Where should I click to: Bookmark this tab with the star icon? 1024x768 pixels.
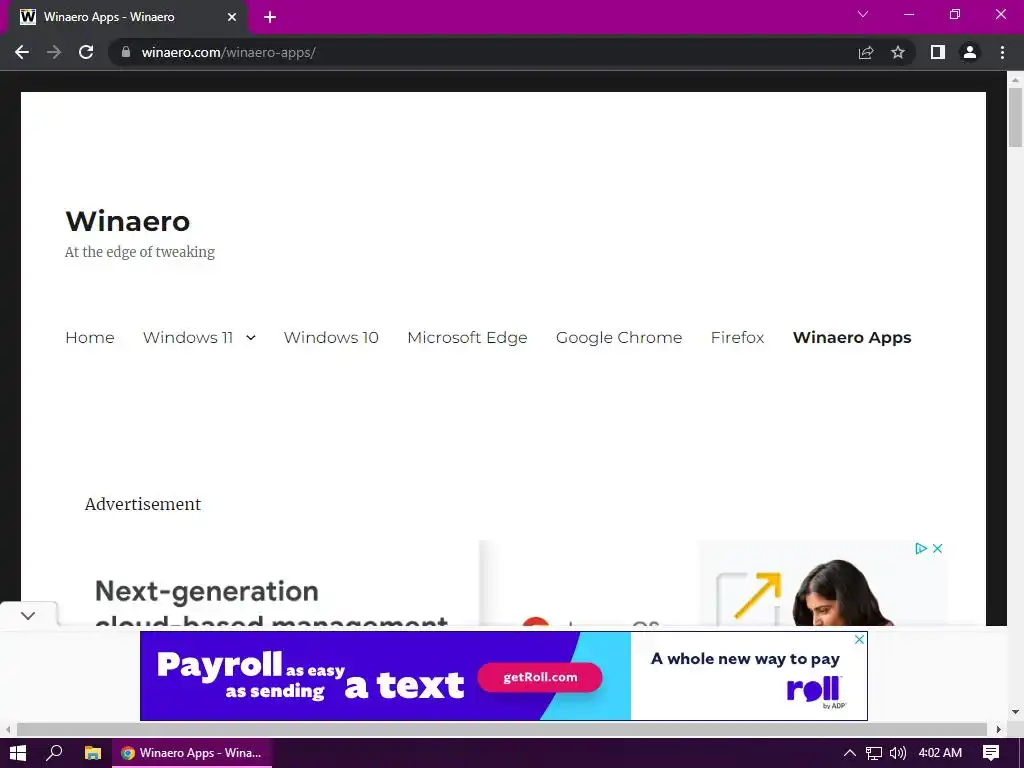pyautogui.click(x=898, y=52)
